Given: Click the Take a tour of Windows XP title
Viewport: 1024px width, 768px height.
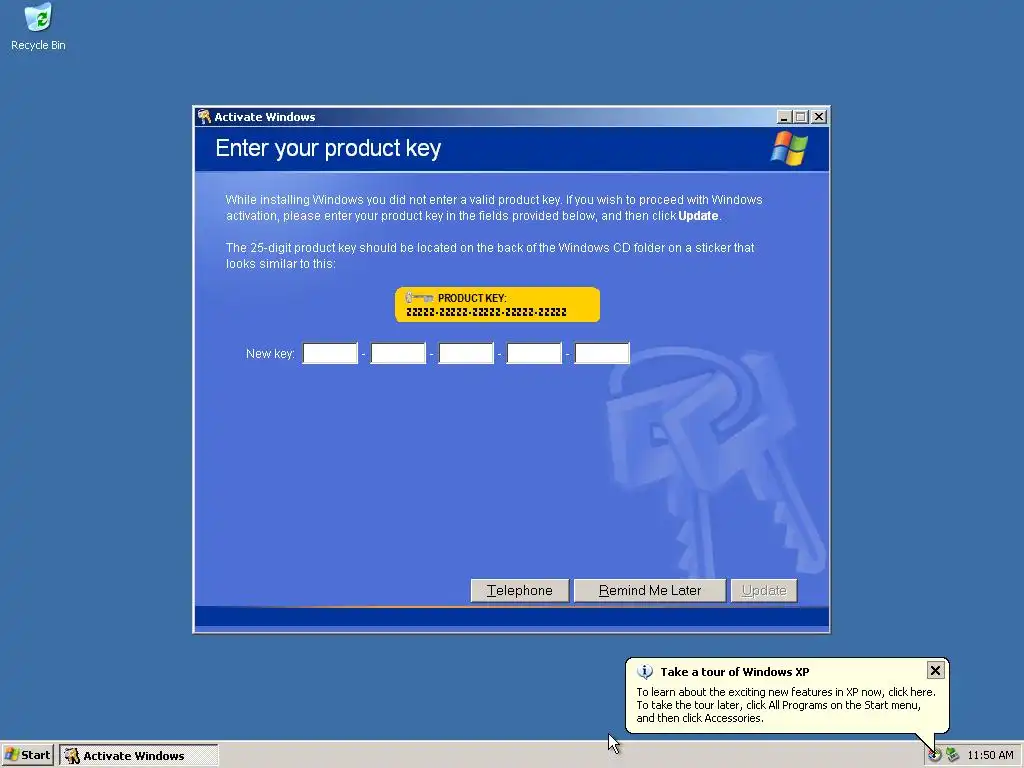Looking at the screenshot, I should point(735,672).
